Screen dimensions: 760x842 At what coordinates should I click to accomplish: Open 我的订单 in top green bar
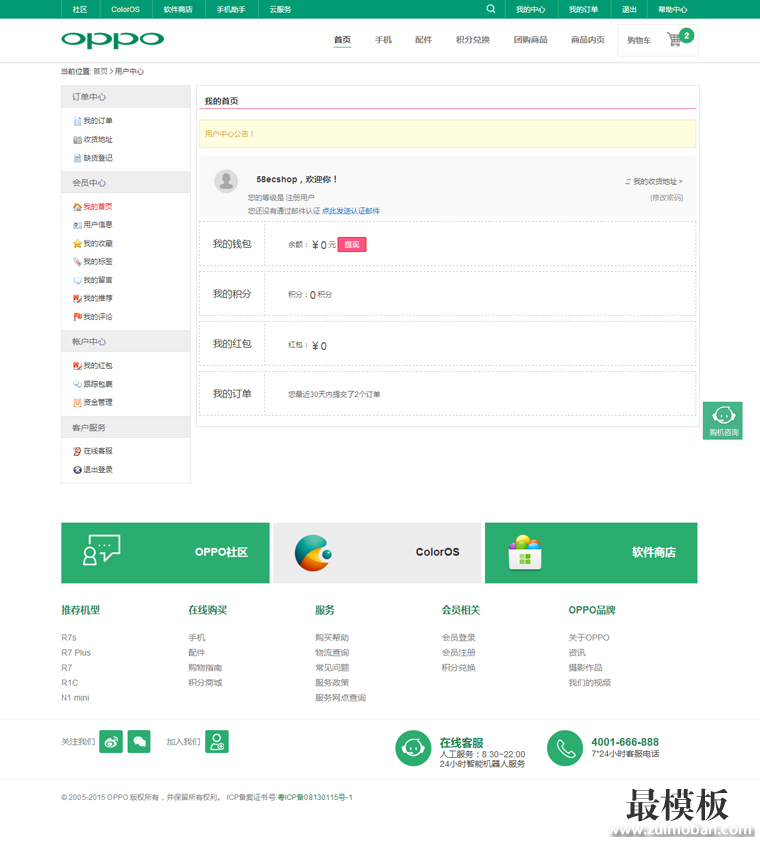(x=584, y=9)
